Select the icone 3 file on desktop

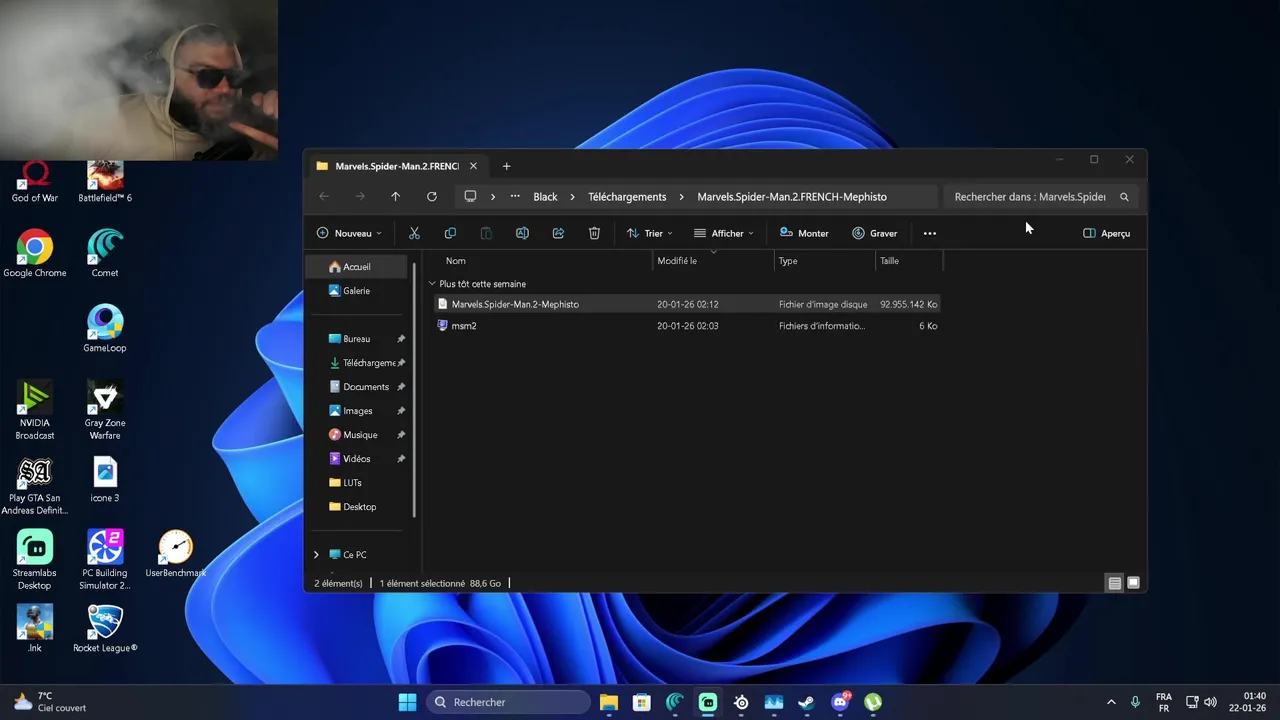click(105, 479)
